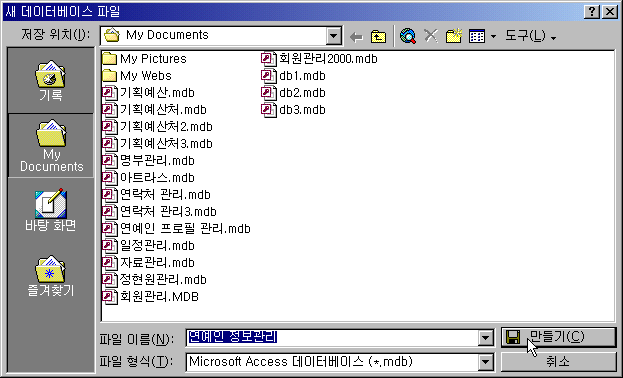The height and width of the screenshot is (378, 623).
Task: Click the Access icon of 명부관리.mdb
Action: (x=110, y=161)
